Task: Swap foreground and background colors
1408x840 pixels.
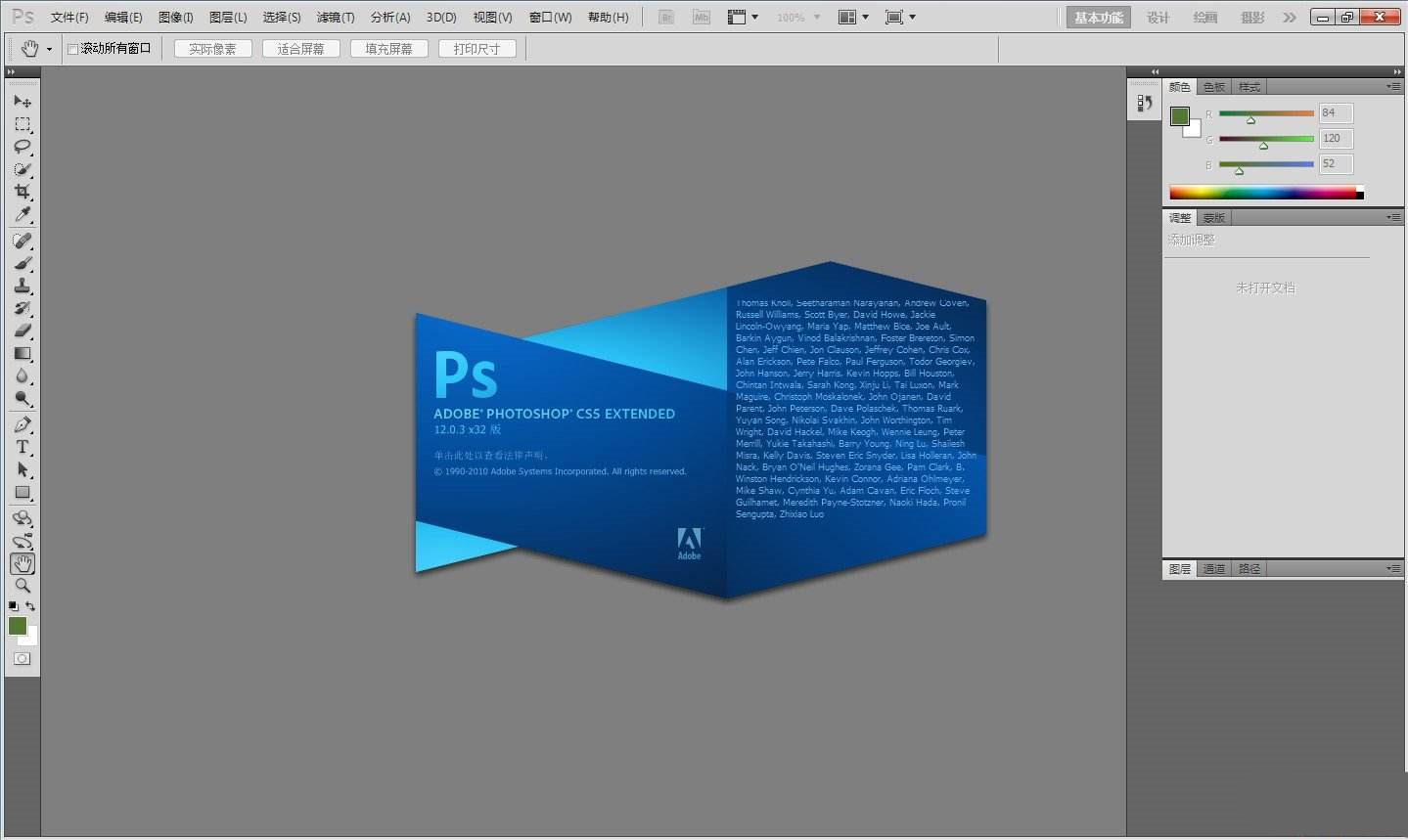Action: (30, 606)
